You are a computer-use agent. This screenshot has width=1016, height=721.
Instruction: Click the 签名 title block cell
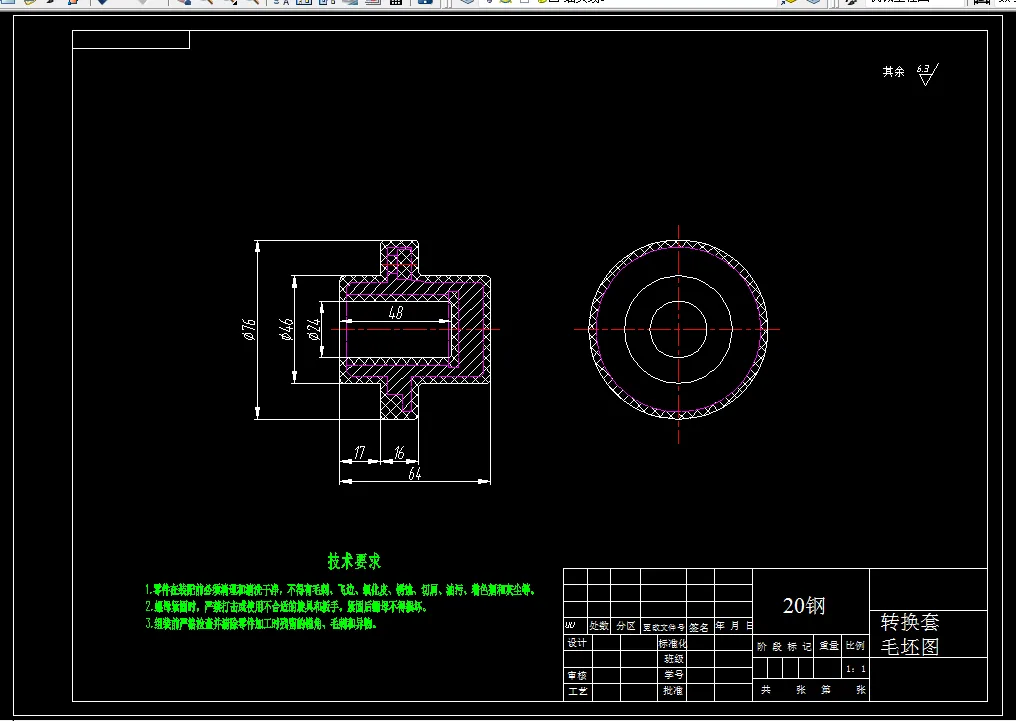pyautogui.click(x=699, y=627)
